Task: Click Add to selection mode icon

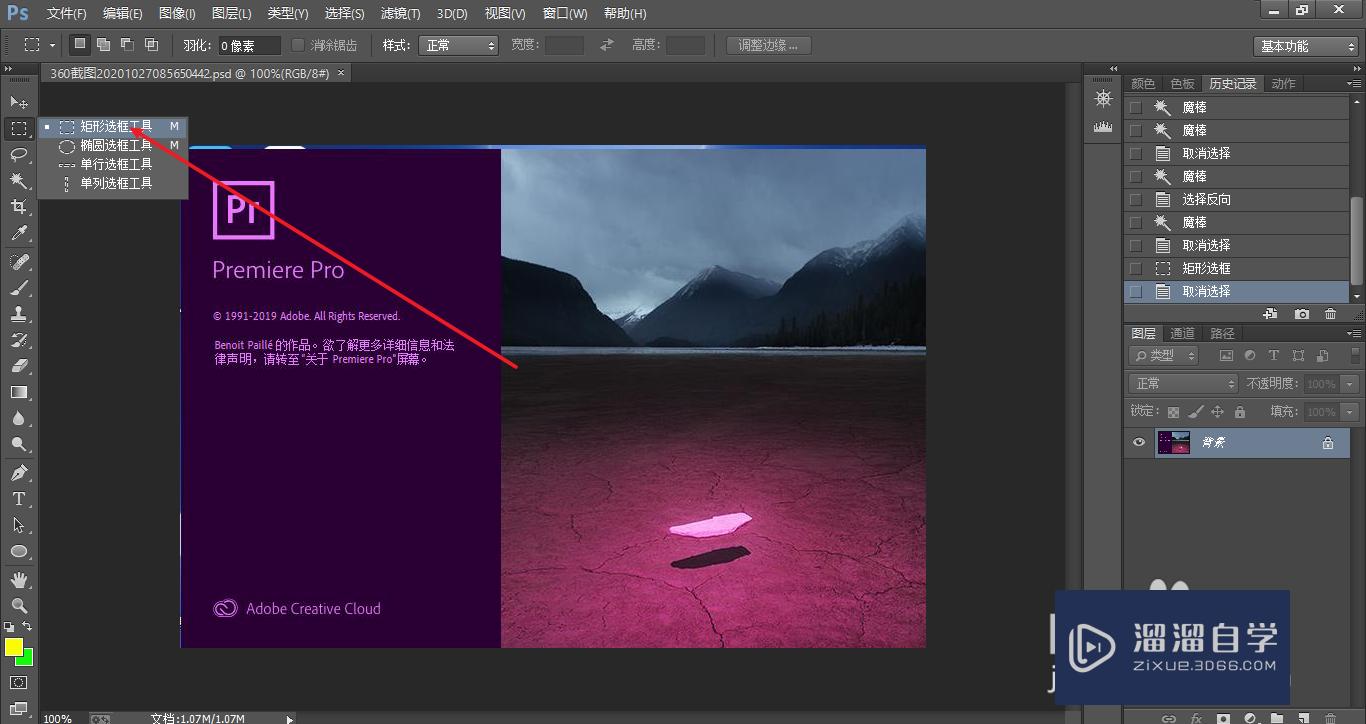Action: pyautogui.click(x=103, y=45)
